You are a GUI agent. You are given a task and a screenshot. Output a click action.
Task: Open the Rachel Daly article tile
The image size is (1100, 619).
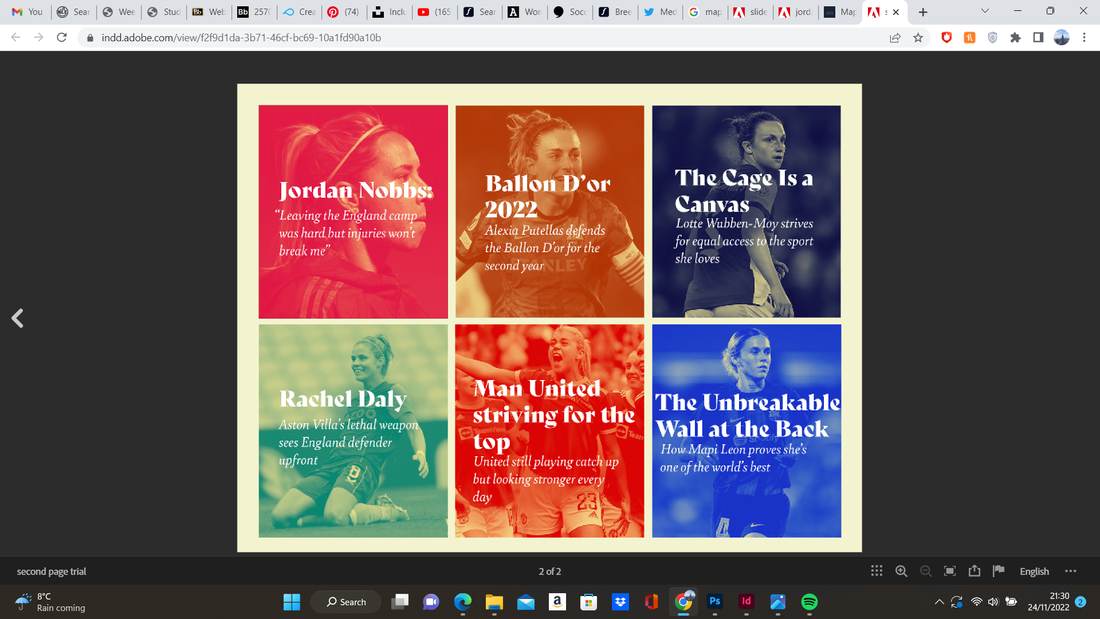click(353, 431)
